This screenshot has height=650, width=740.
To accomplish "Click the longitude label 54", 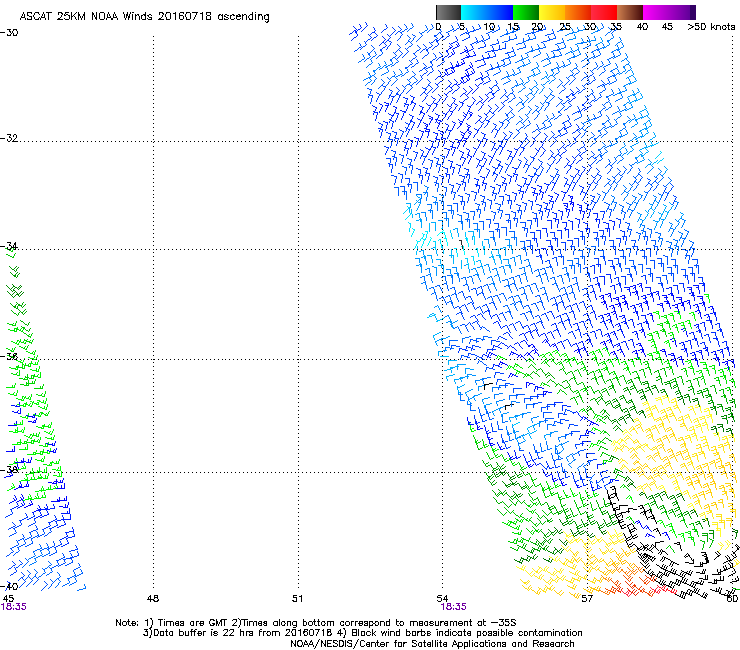I will (442, 599).
